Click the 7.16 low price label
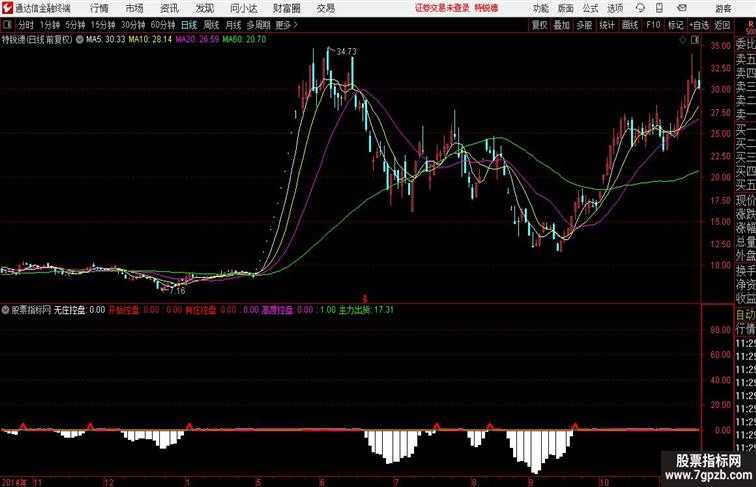Viewport: 756px width, 487px height. [x=177, y=291]
